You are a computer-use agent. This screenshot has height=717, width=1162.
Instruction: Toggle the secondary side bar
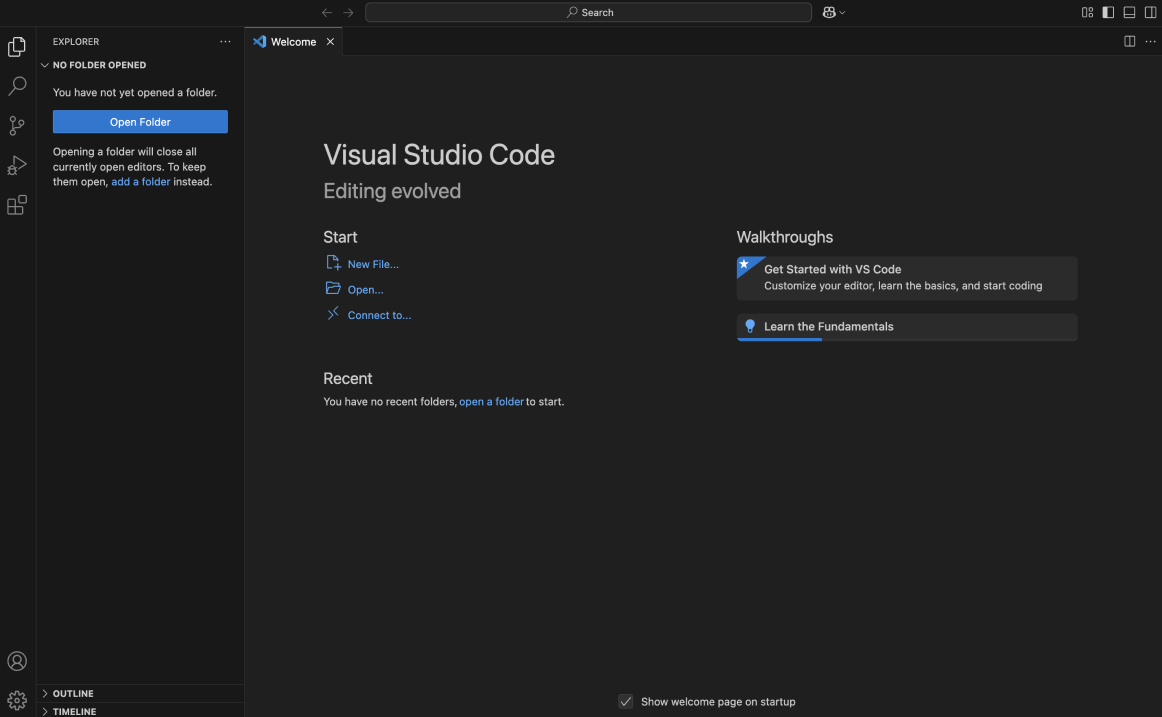pos(1150,13)
